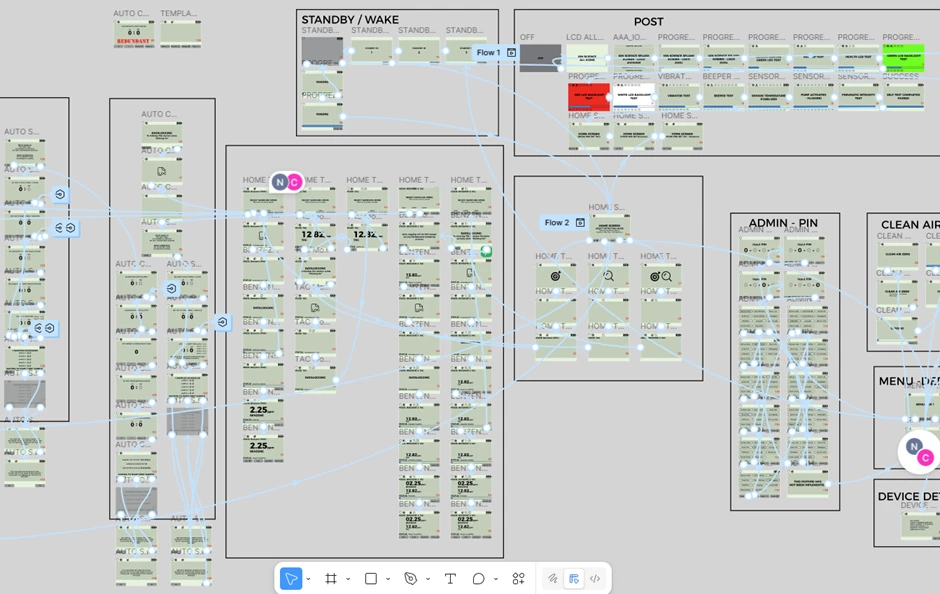Click the Flow 1 starting point label

pyautogui.click(x=489, y=53)
